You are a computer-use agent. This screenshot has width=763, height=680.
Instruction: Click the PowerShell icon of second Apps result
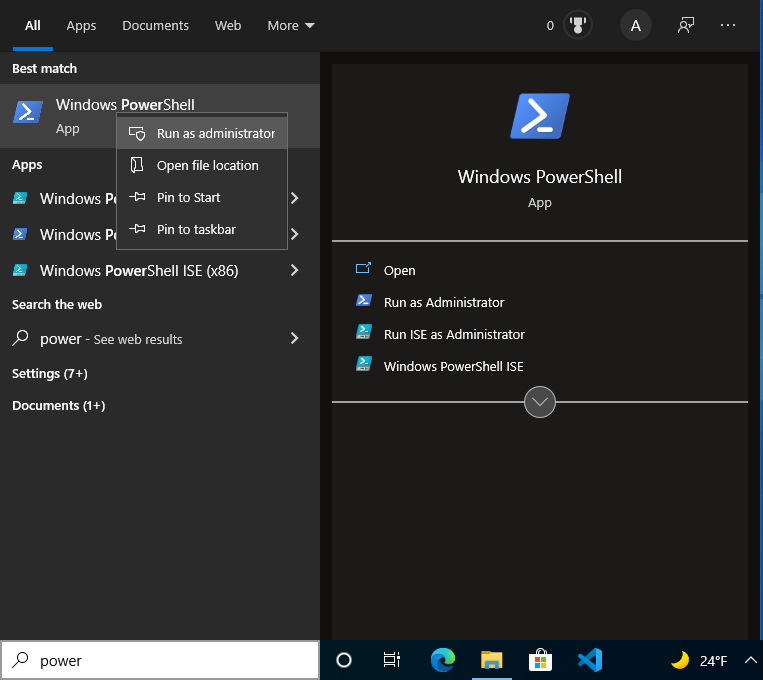tap(20, 234)
